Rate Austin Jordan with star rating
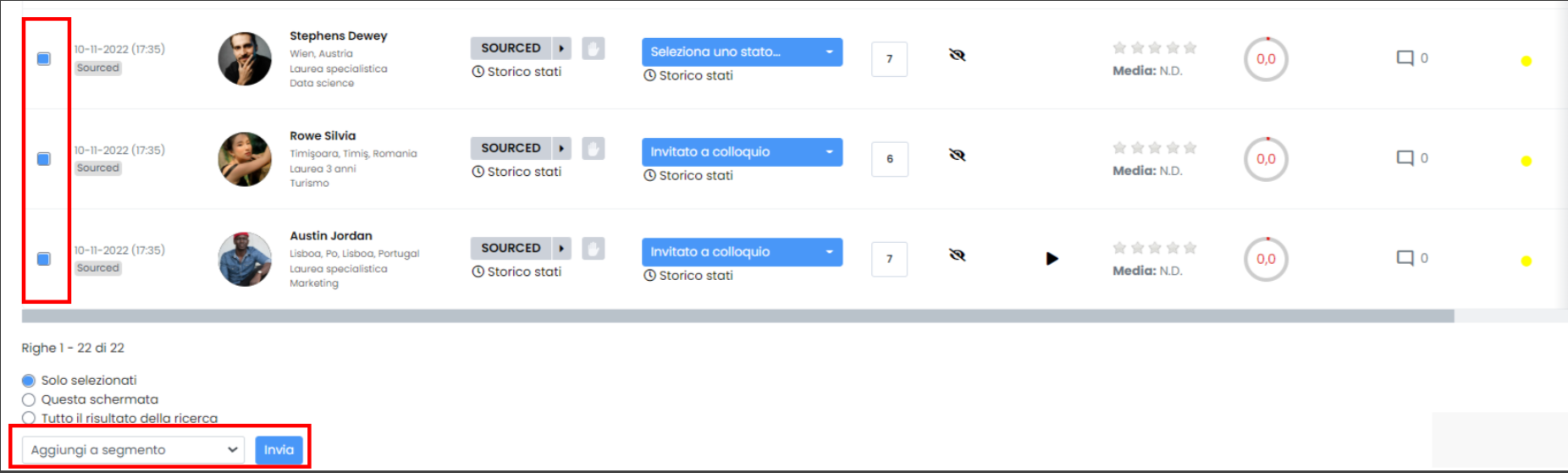 tap(1154, 248)
